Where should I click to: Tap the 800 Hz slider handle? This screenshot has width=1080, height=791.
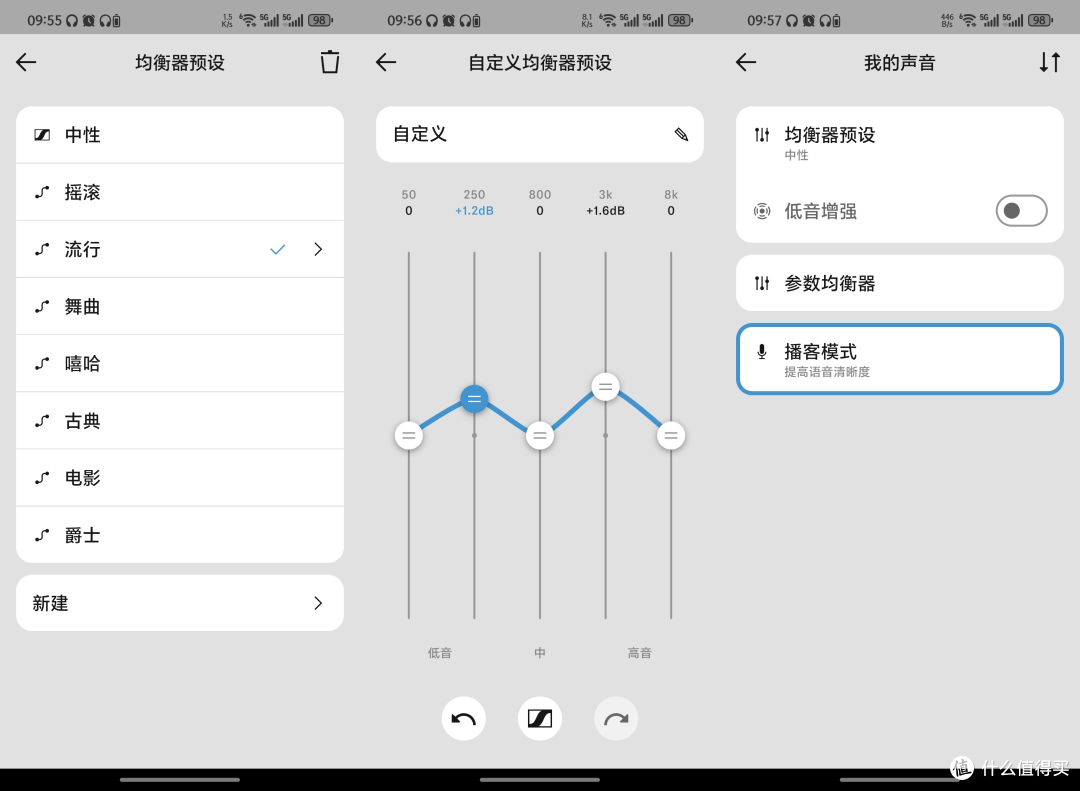540,435
